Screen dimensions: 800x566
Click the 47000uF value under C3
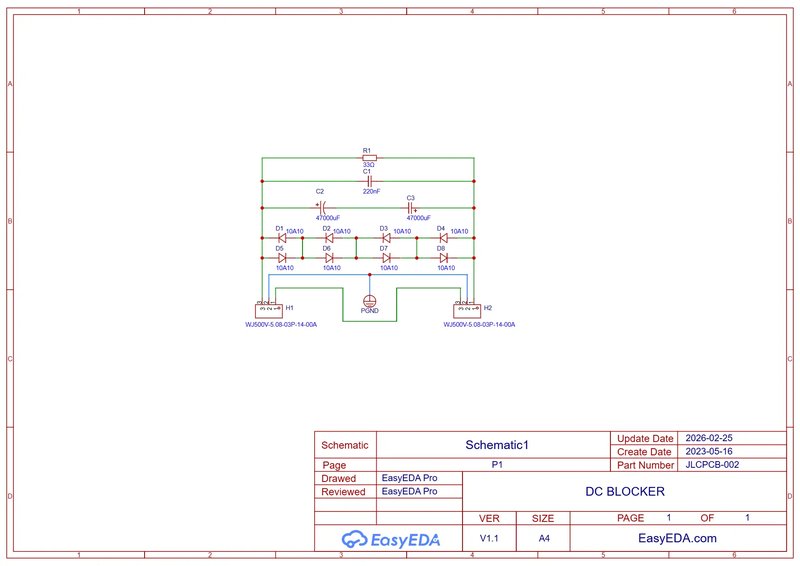coord(418,218)
